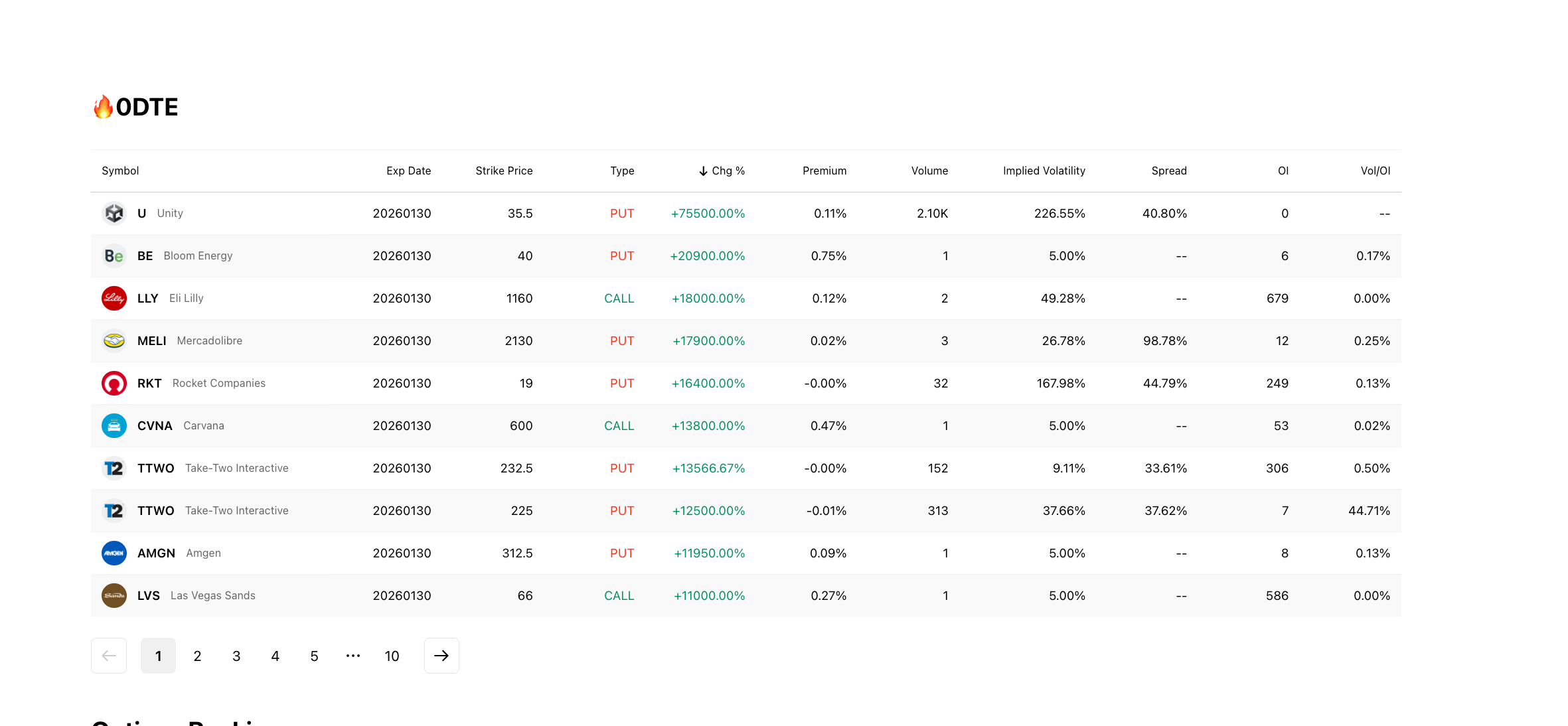This screenshot has width=1568, height=726.
Task: Go to next page with arrow button
Action: [x=441, y=656]
